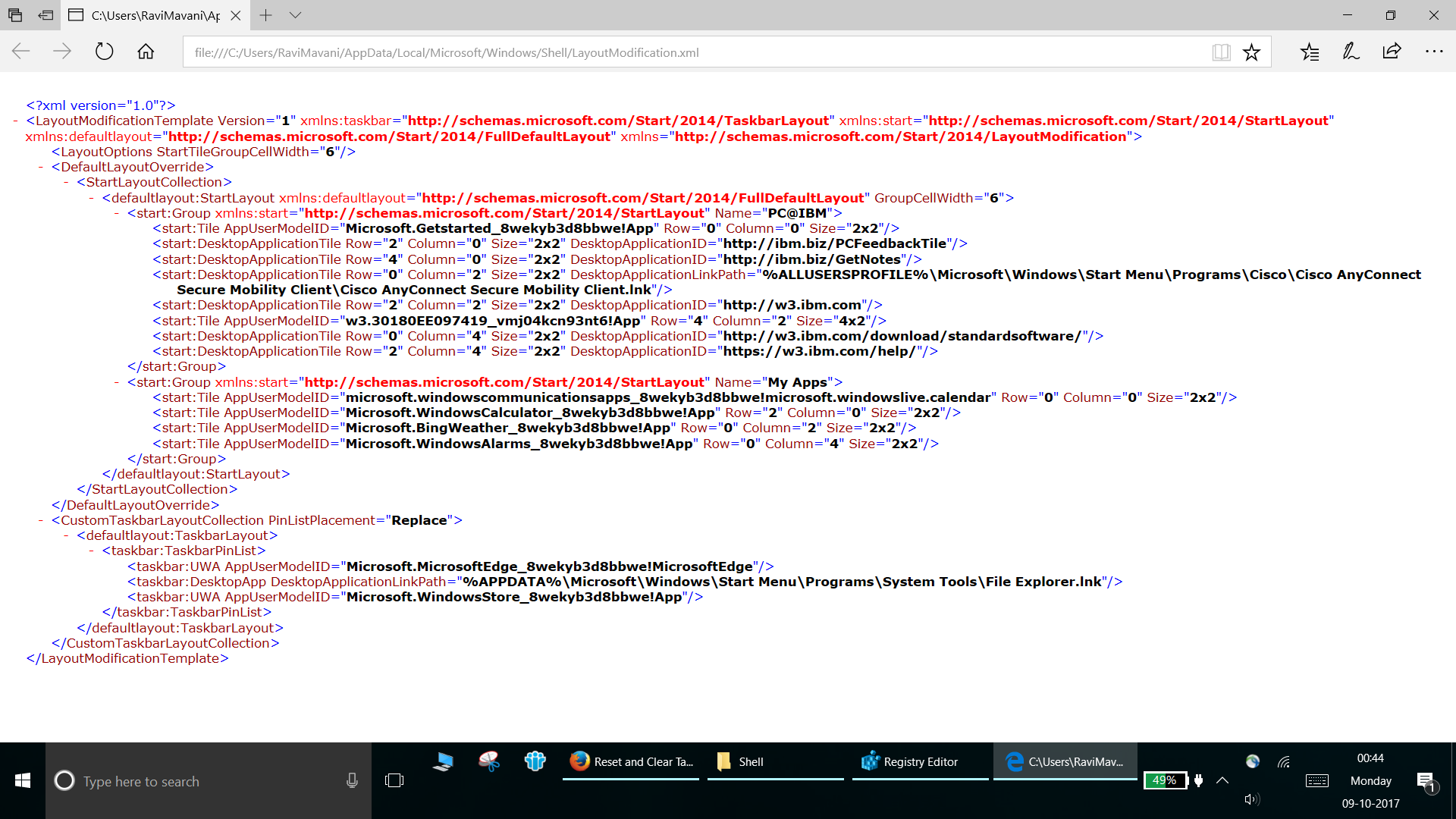Click the Start menu Windows icon
The width and height of the screenshot is (1456, 819).
(x=22, y=781)
